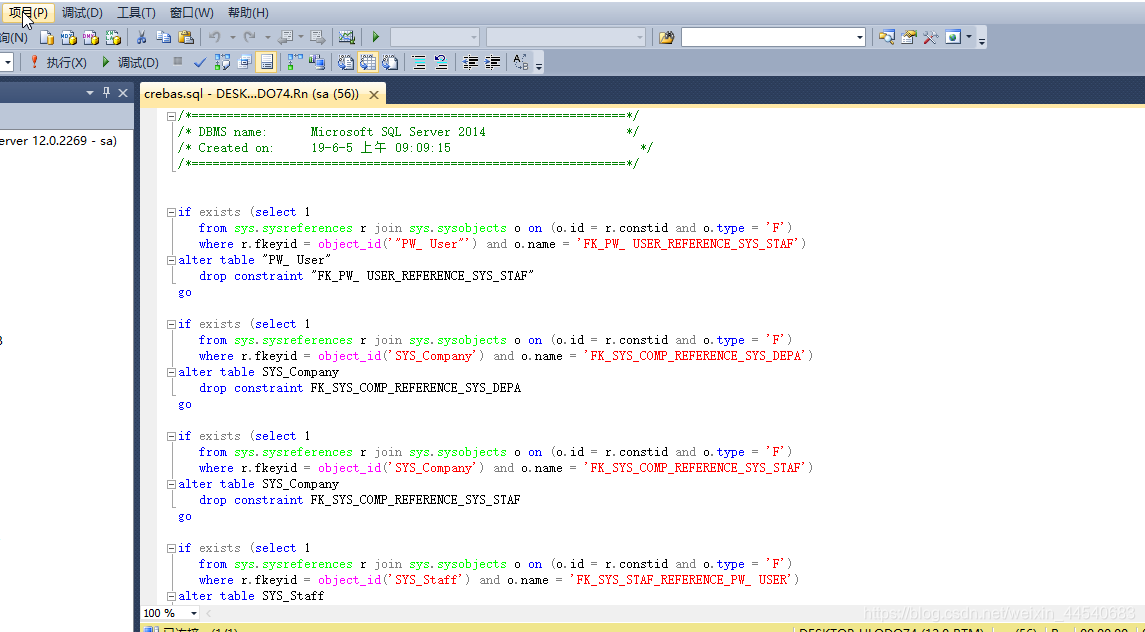
Task: Pin the Object Explorer panel
Action: pos(107,93)
